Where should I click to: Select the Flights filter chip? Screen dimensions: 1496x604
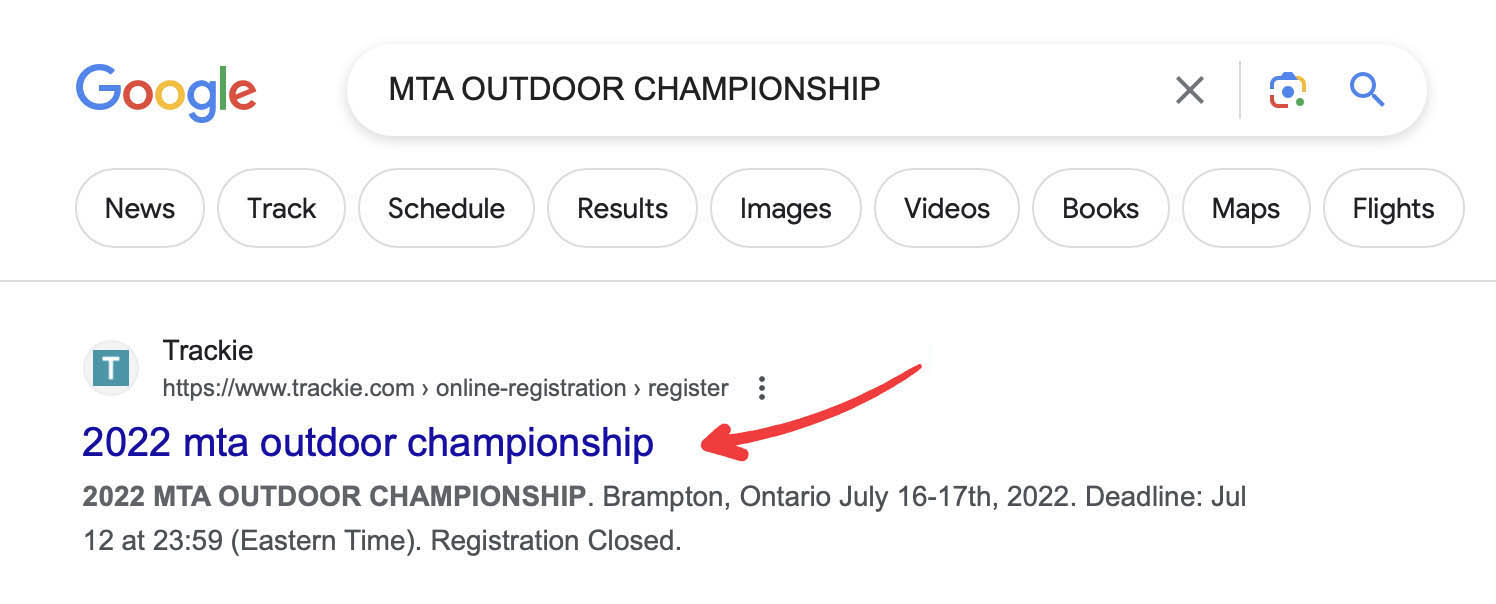tap(1393, 208)
